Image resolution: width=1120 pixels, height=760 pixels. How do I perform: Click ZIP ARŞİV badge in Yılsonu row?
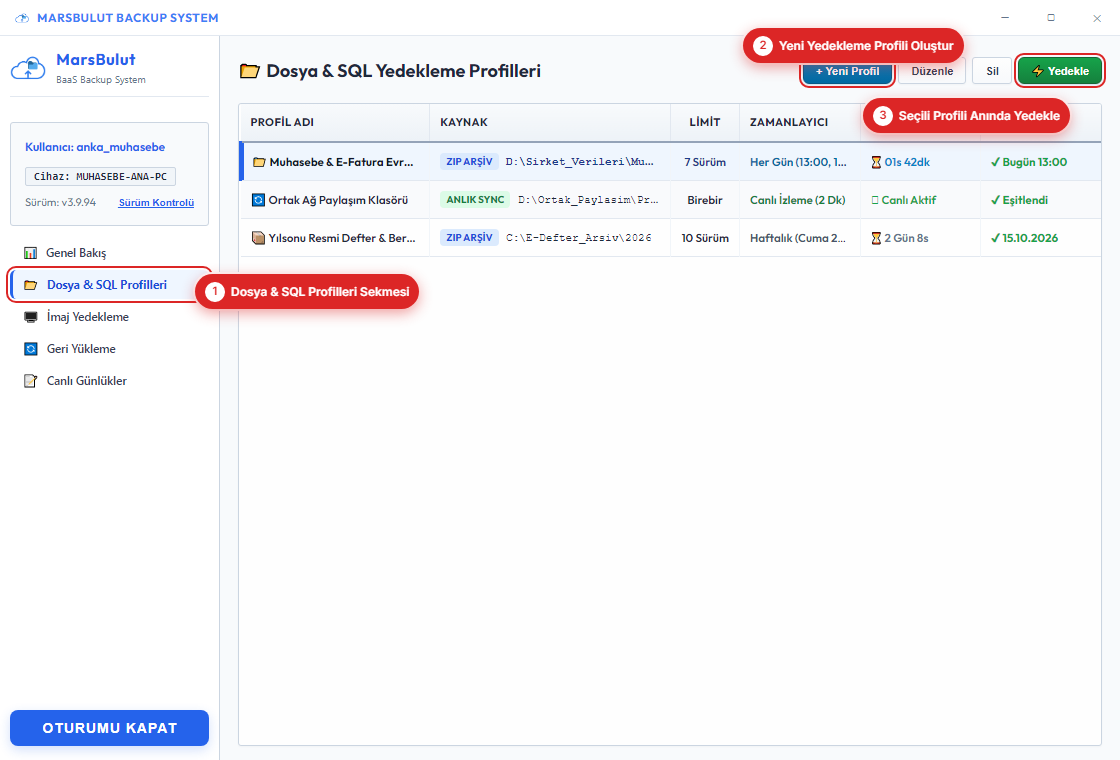click(x=469, y=238)
